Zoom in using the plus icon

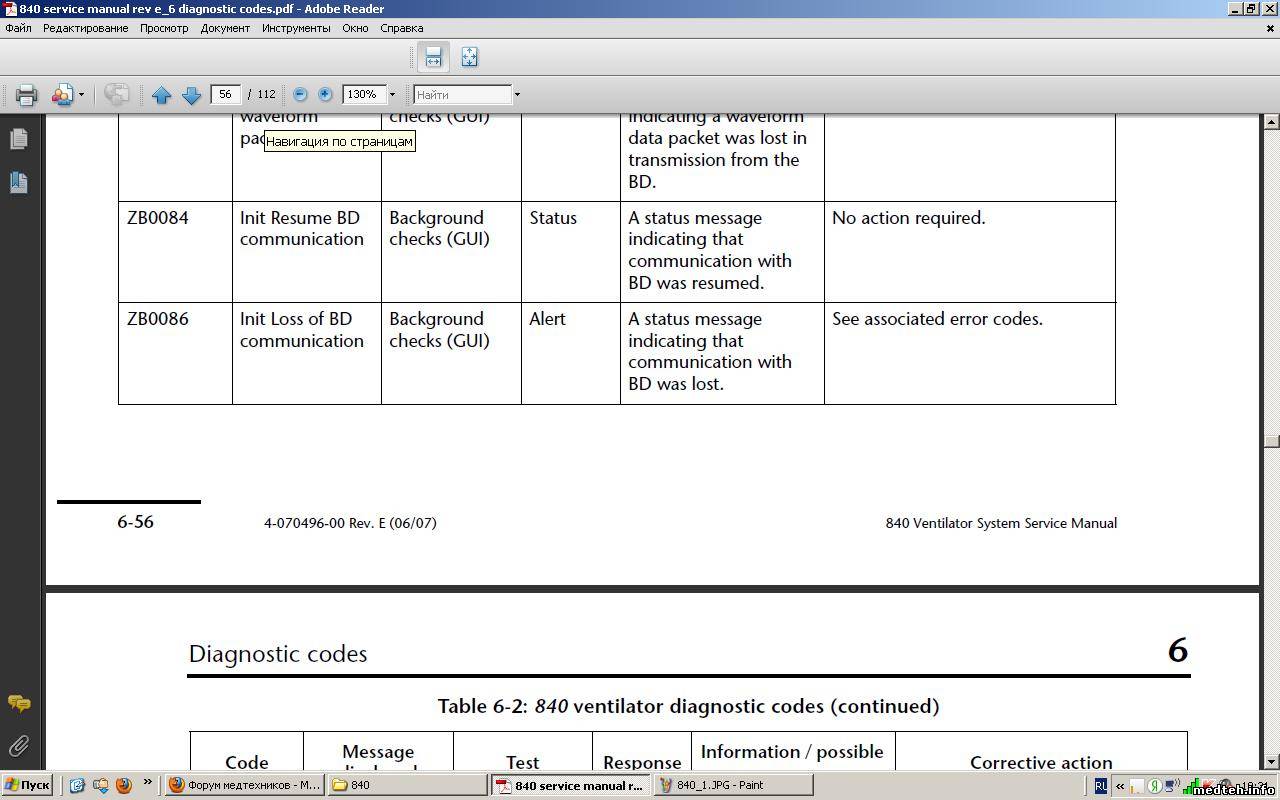(325, 94)
